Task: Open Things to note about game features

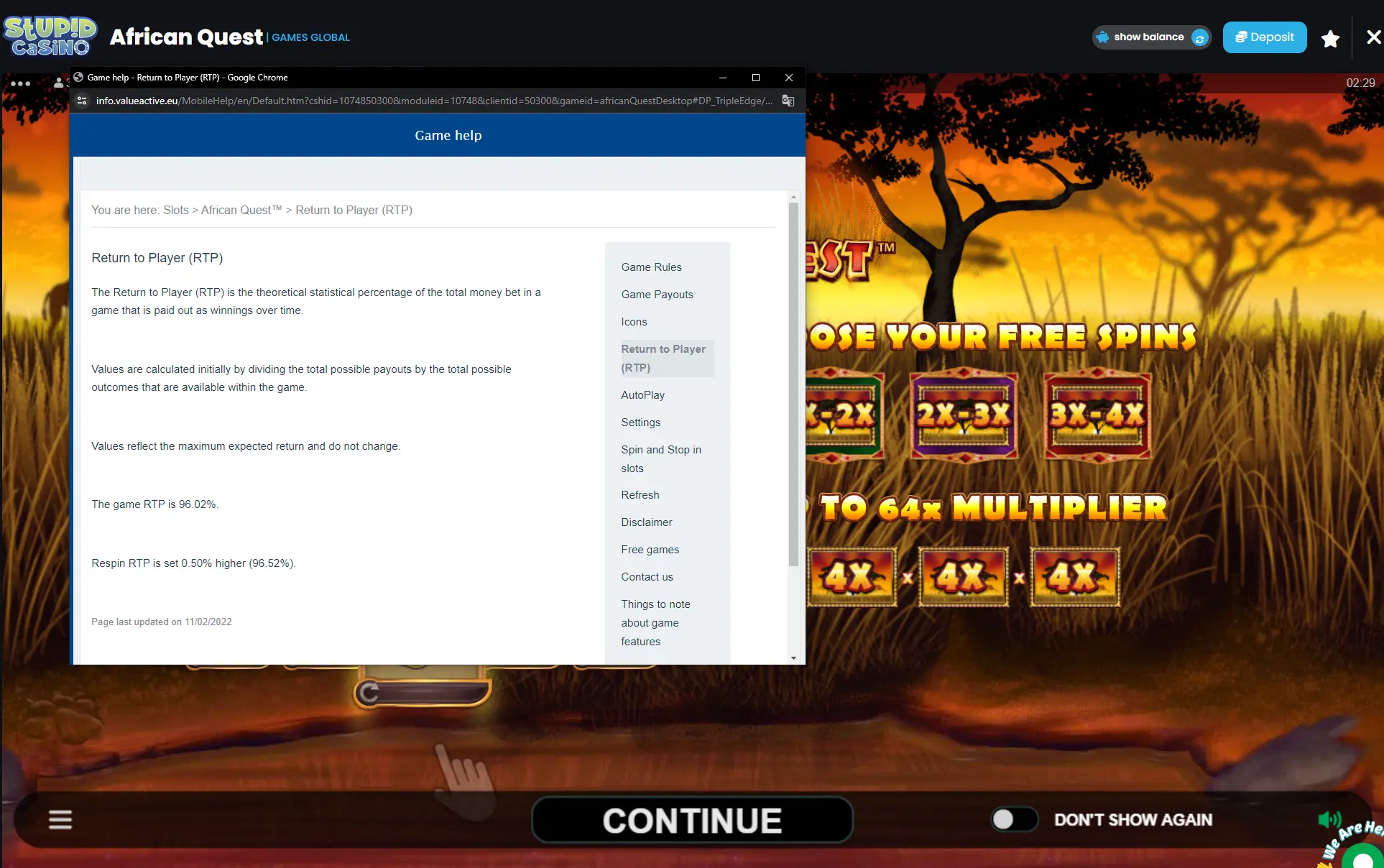Action: pyautogui.click(x=655, y=622)
